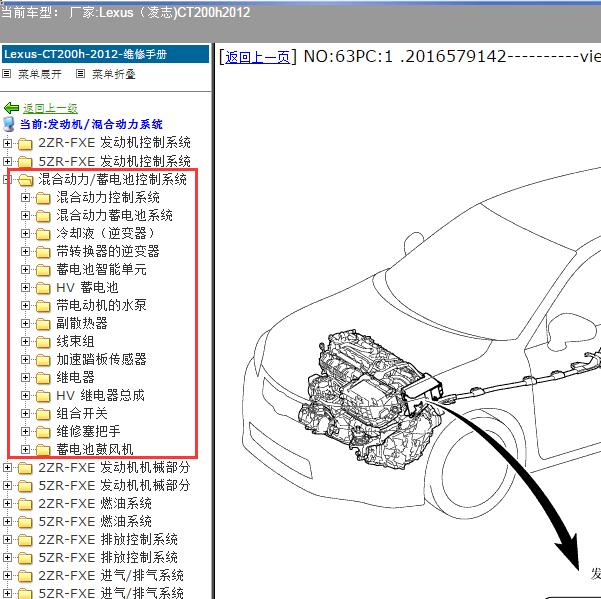The height and width of the screenshot is (599, 601).
Task: Click Lexus-CT200h-2012-维修手册 header
Action: click(x=105, y=54)
